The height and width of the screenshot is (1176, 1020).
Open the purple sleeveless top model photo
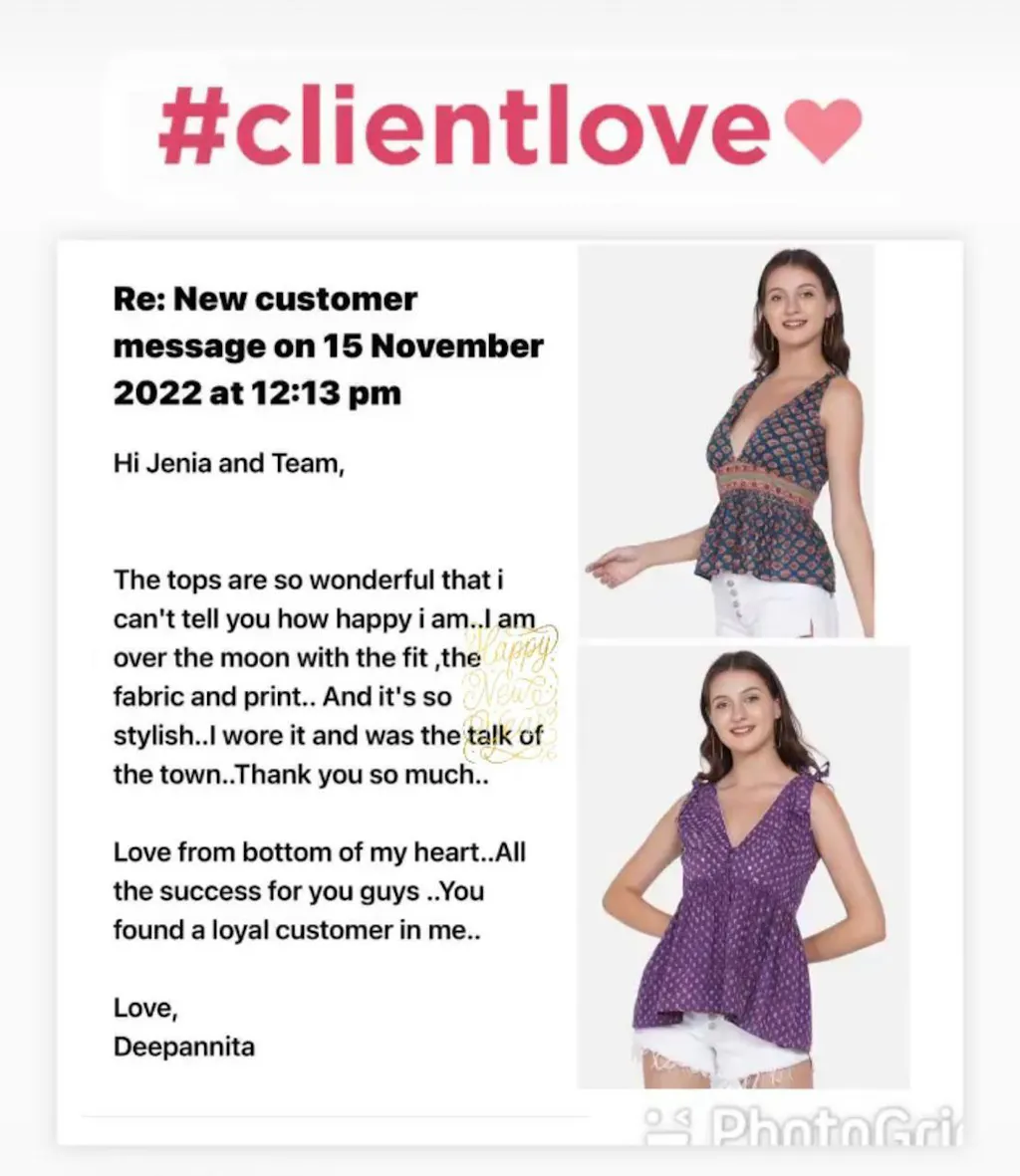743,867
